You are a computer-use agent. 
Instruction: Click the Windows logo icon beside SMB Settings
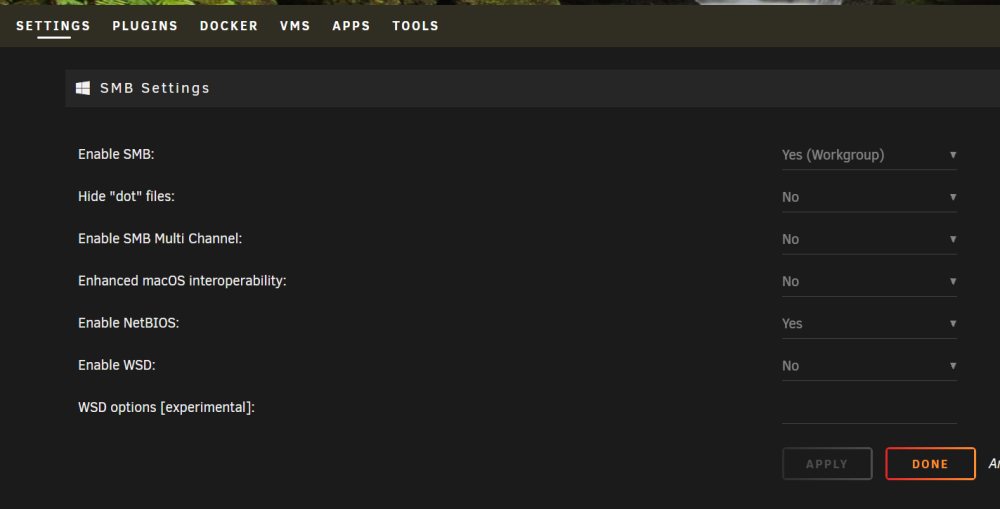pos(83,88)
